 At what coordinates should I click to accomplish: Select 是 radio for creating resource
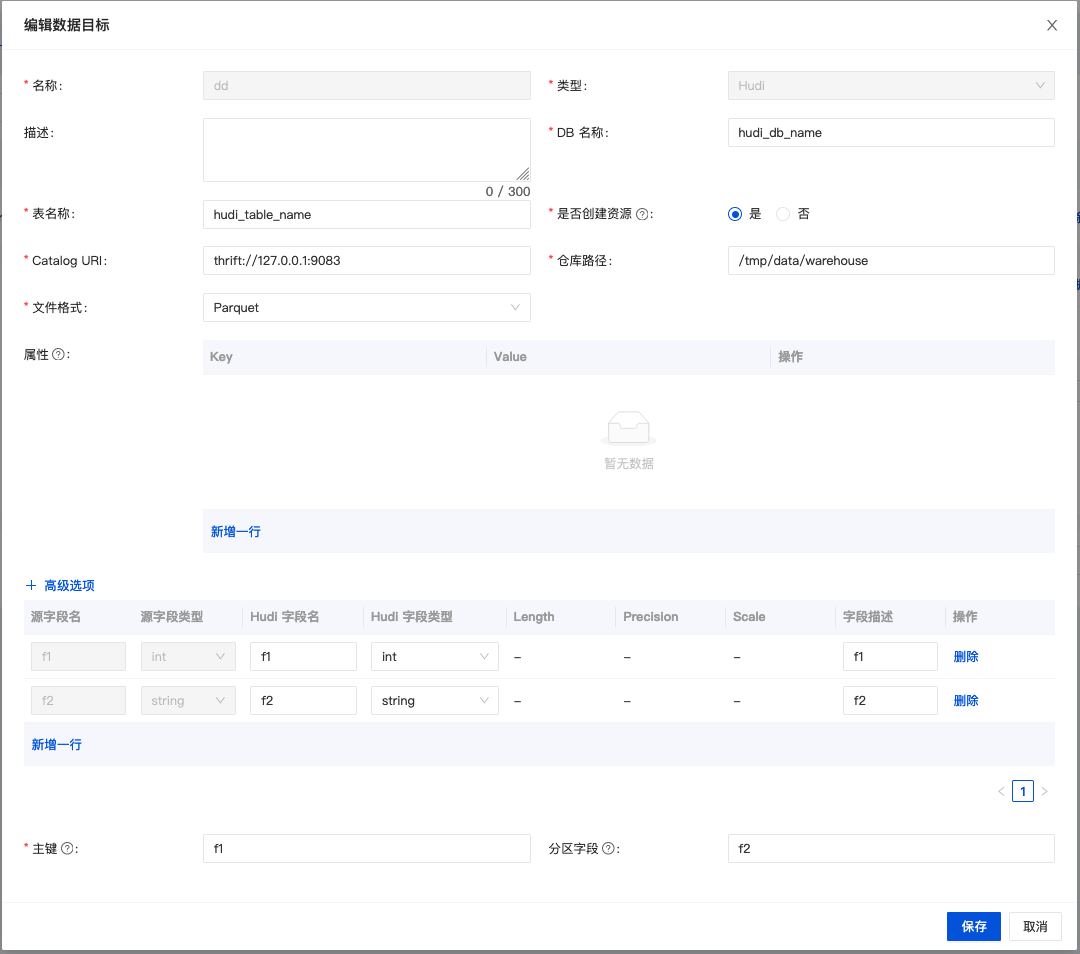click(735, 214)
